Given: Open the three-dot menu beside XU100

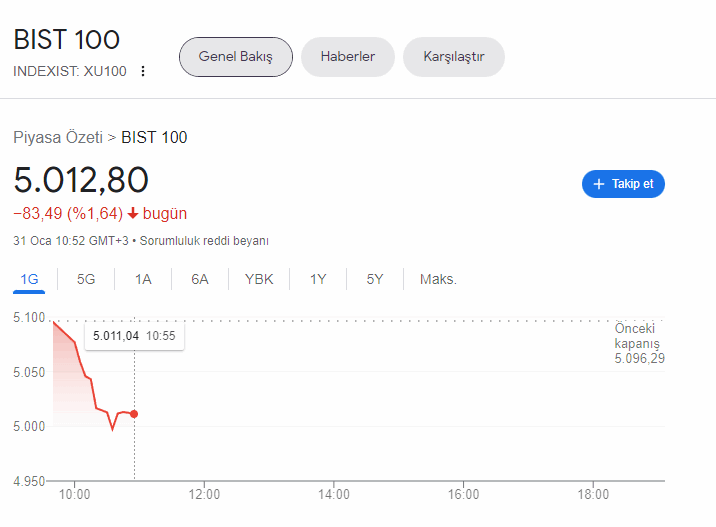Looking at the screenshot, I should pos(143,71).
